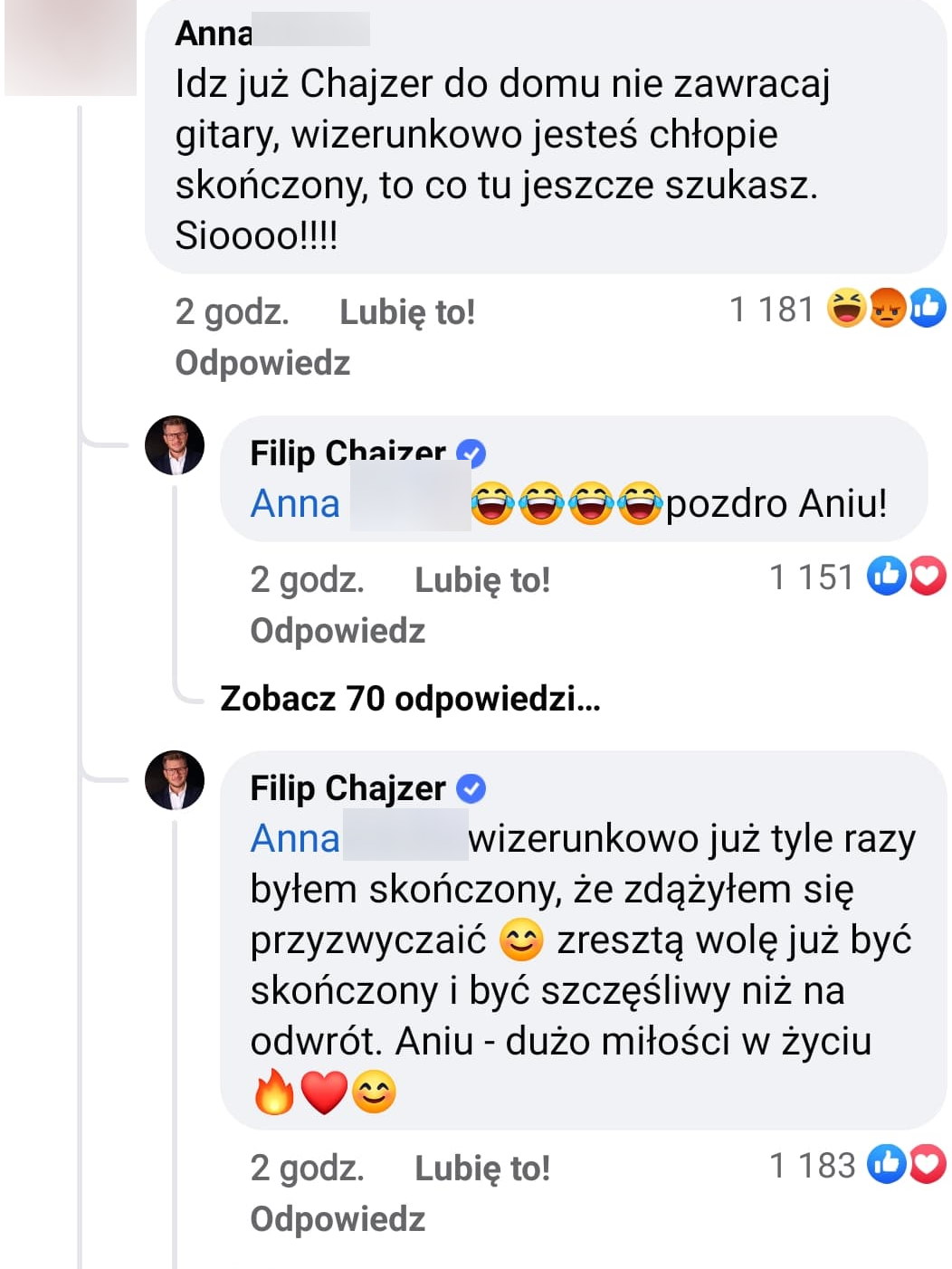Open the Anna mention before "wizerunkowo już tyle"
The image size is (952, 1269).
pyautogui.click(x=295, y=839)
